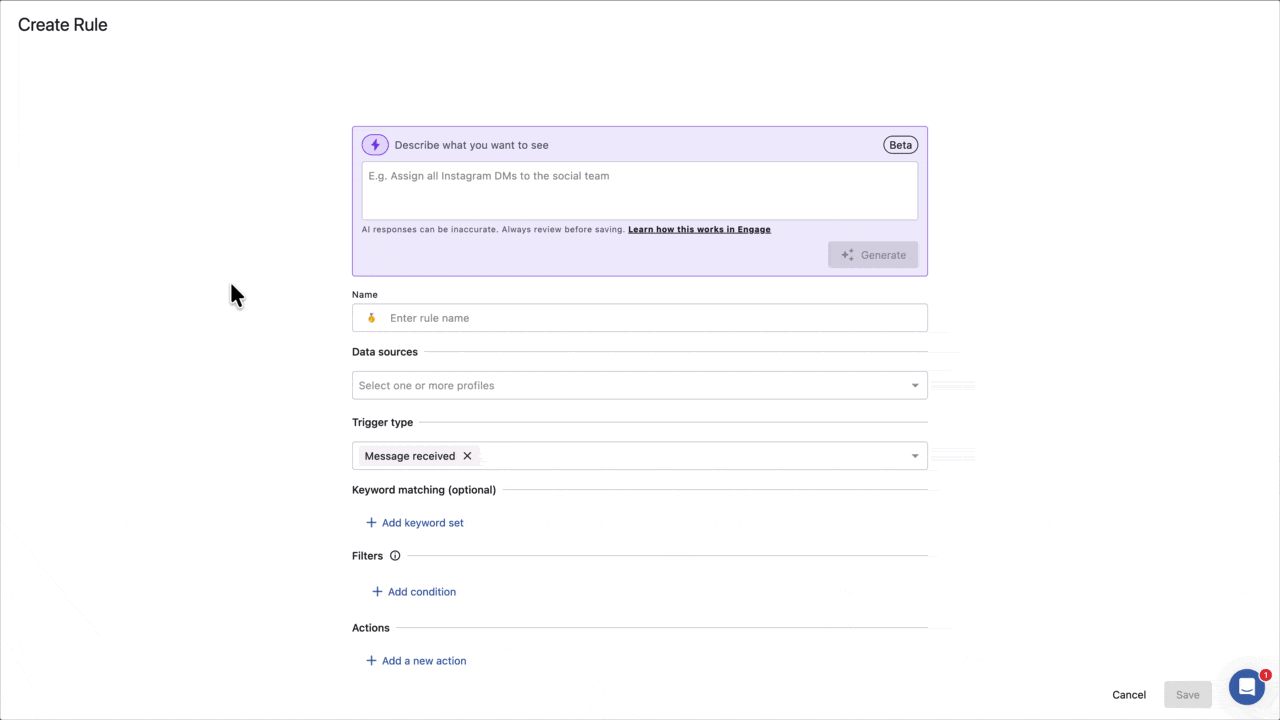Click the Save button
Screen dimensions: 1280x720
tap(1187, 694)
